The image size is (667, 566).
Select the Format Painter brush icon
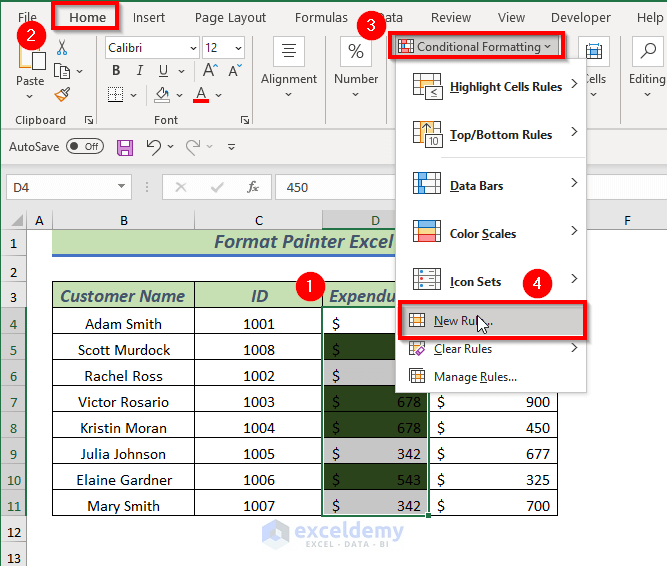click(x=62, y=95)
